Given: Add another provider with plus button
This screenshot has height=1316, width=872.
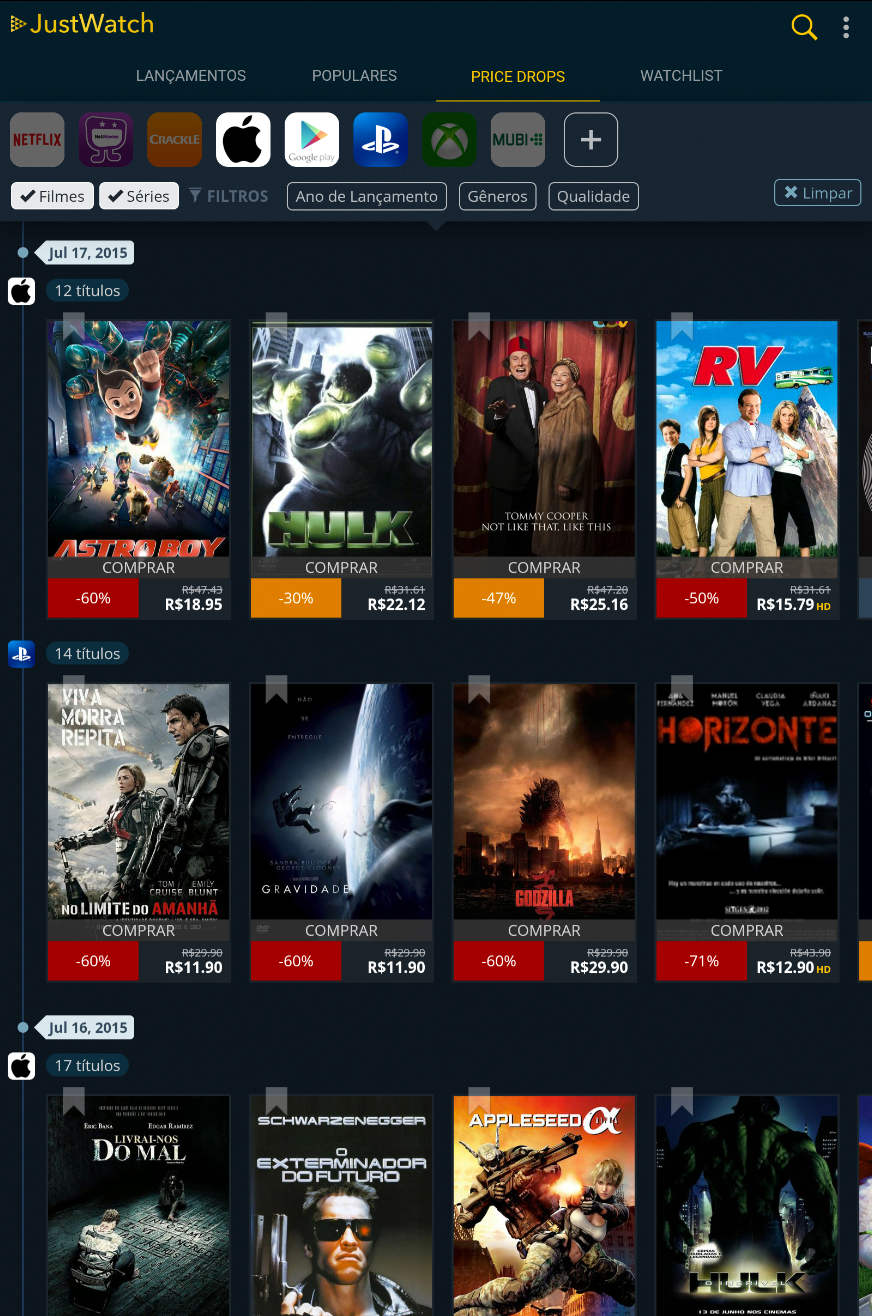Looking at the screenshot, I should click(591, 139).
